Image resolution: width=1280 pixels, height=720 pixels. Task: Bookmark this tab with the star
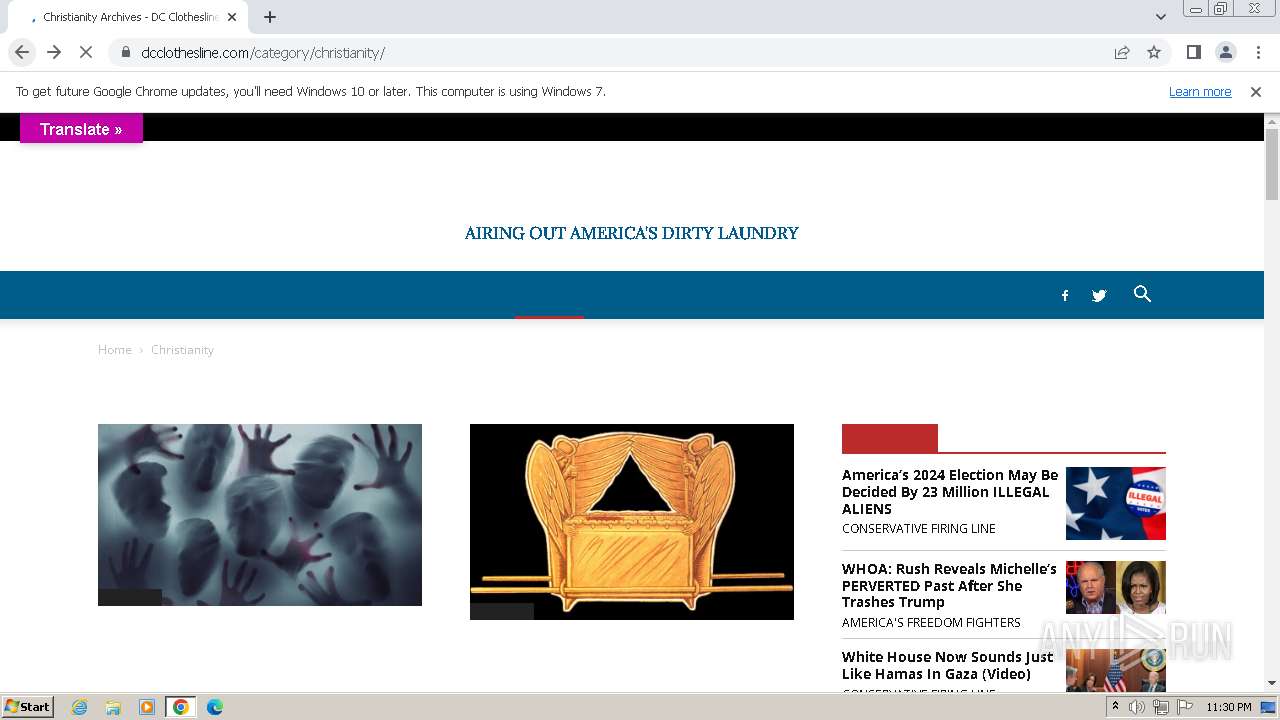1154,52
